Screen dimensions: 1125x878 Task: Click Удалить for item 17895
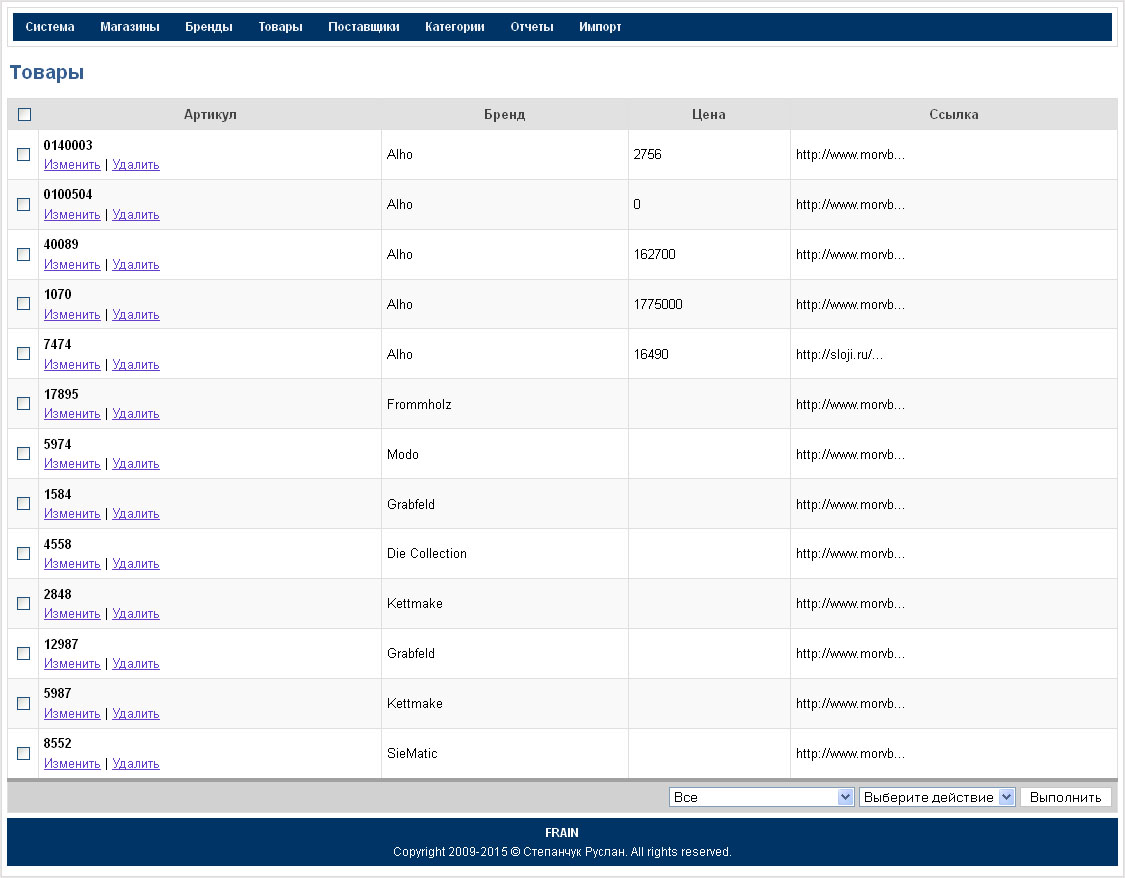pyautogui.click(x=136, y=414)
